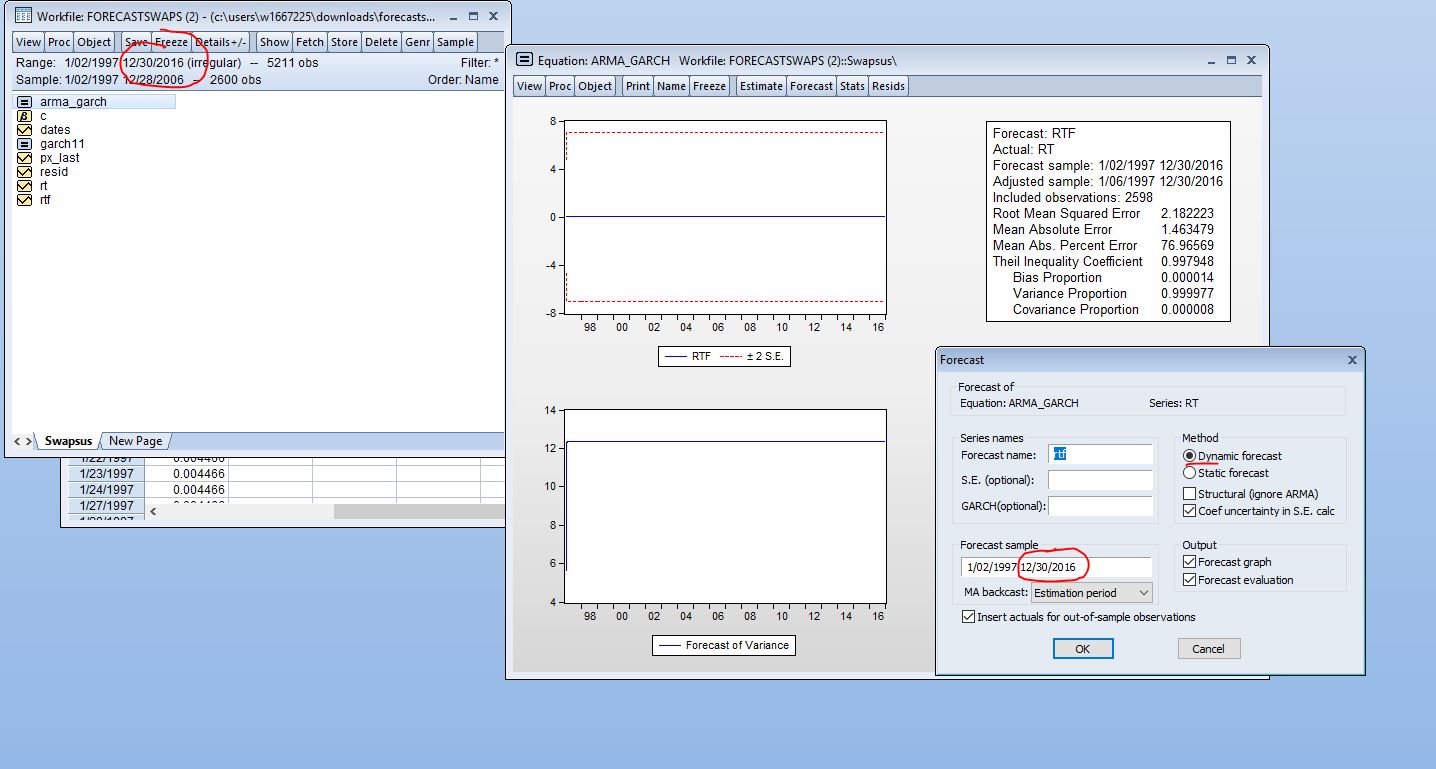
Task: Toggle Coef uncertainty in S.E. calc
Action: tap(1189, 511)
